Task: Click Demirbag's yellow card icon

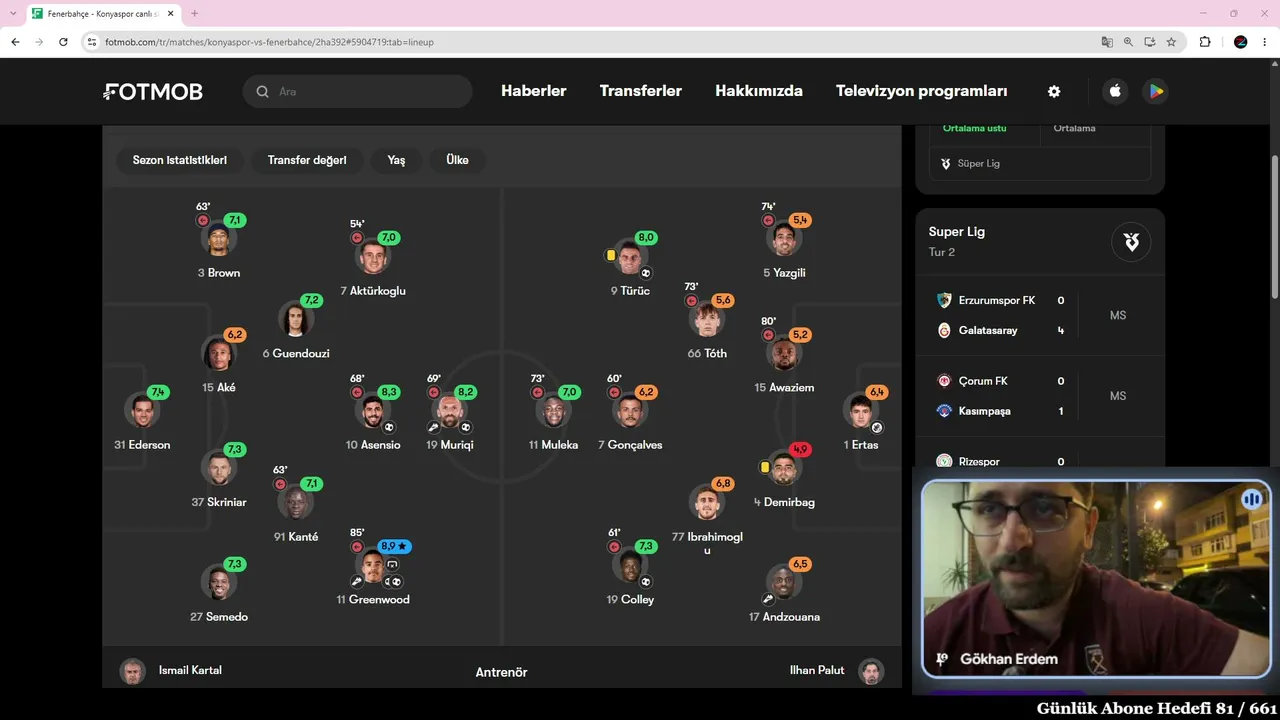Action: coord(765,467)
